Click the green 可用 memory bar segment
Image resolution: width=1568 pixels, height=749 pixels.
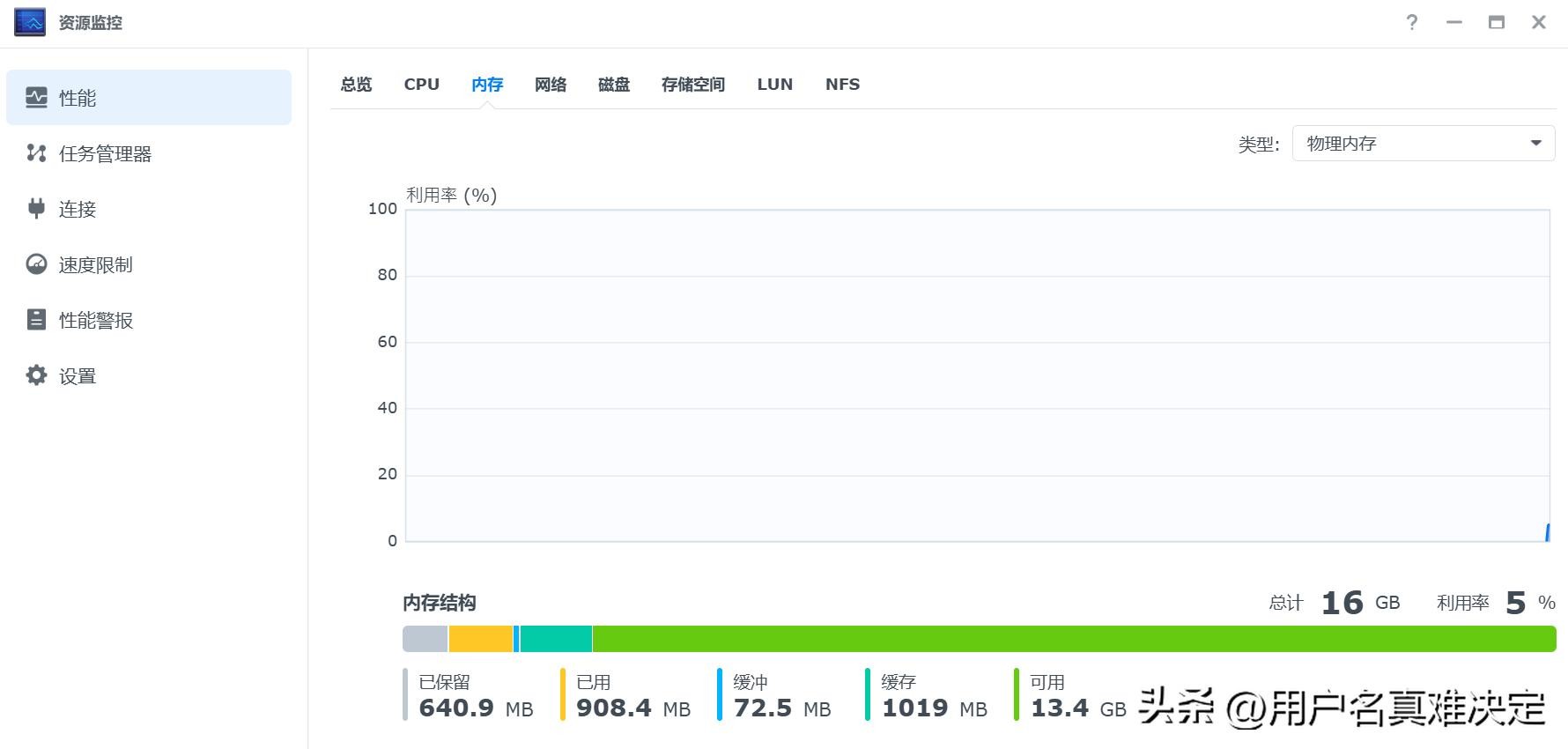click(x=1073, y=639)
